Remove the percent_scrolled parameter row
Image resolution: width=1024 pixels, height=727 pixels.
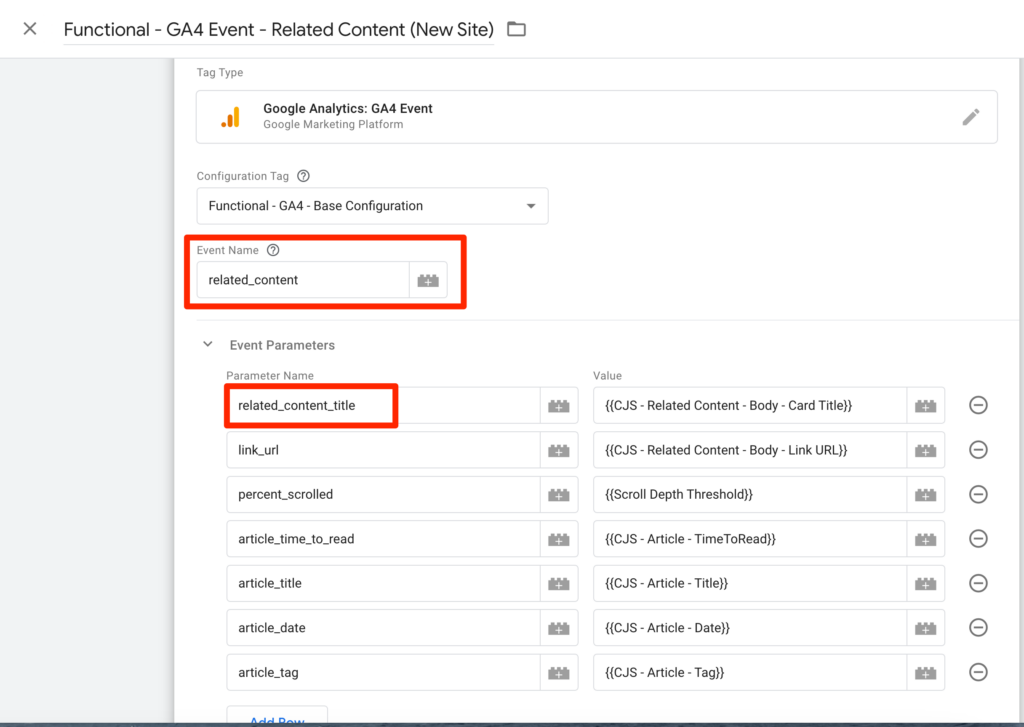(x=978, y=494)
